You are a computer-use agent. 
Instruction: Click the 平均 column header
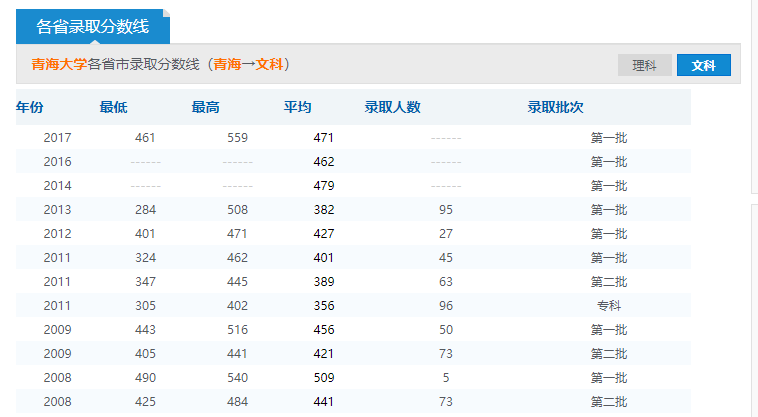pos(297,107)
